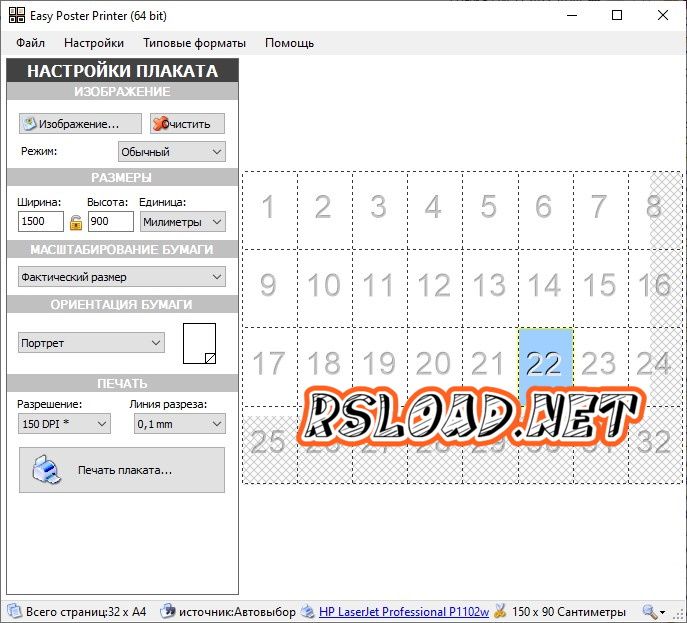Focus the Ширина field with 1500
Screen dimensions: 687x623
point(41,221)
